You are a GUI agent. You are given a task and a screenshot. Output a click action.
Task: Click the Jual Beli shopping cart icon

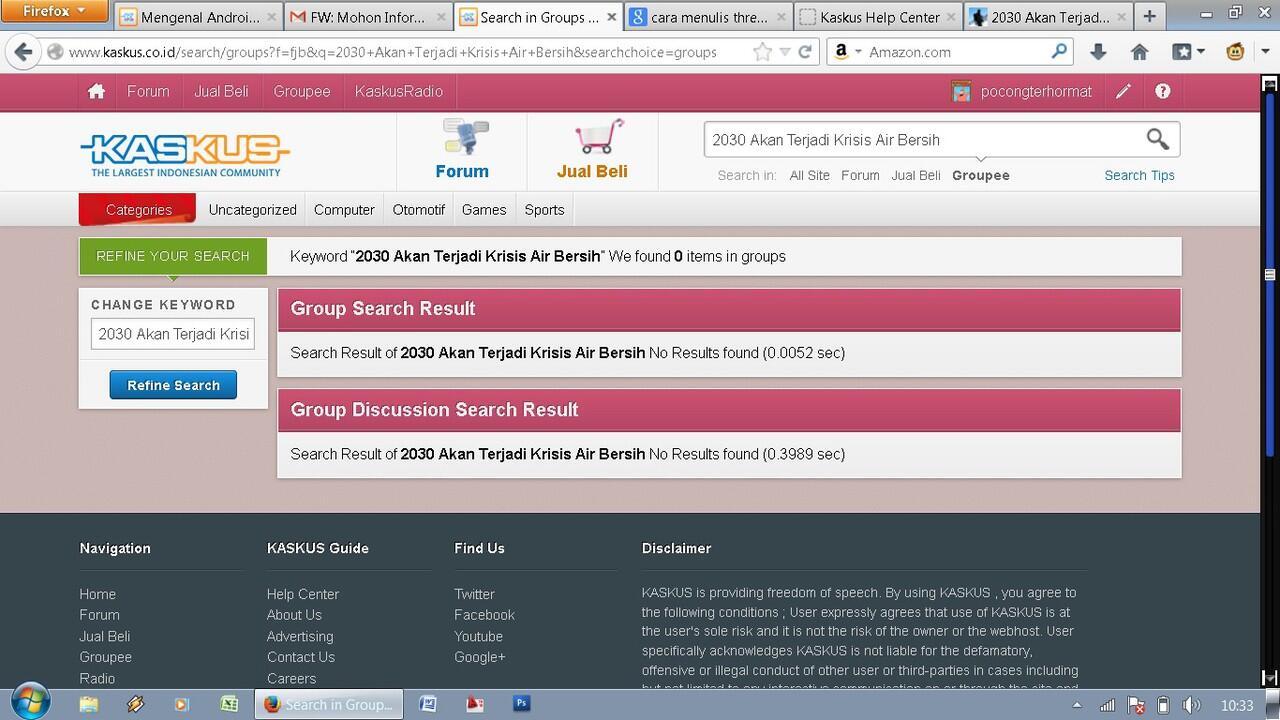(x=599, y=137)
